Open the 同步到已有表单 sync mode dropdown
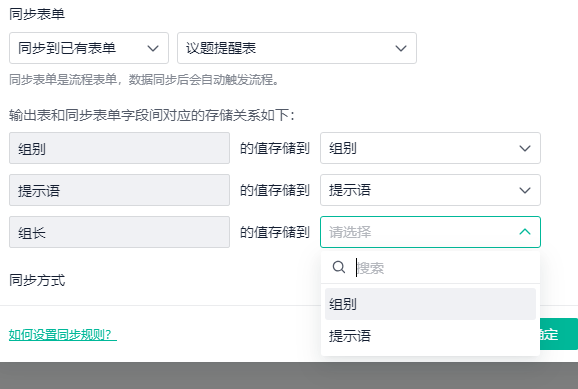 click(x=89, y=48)
